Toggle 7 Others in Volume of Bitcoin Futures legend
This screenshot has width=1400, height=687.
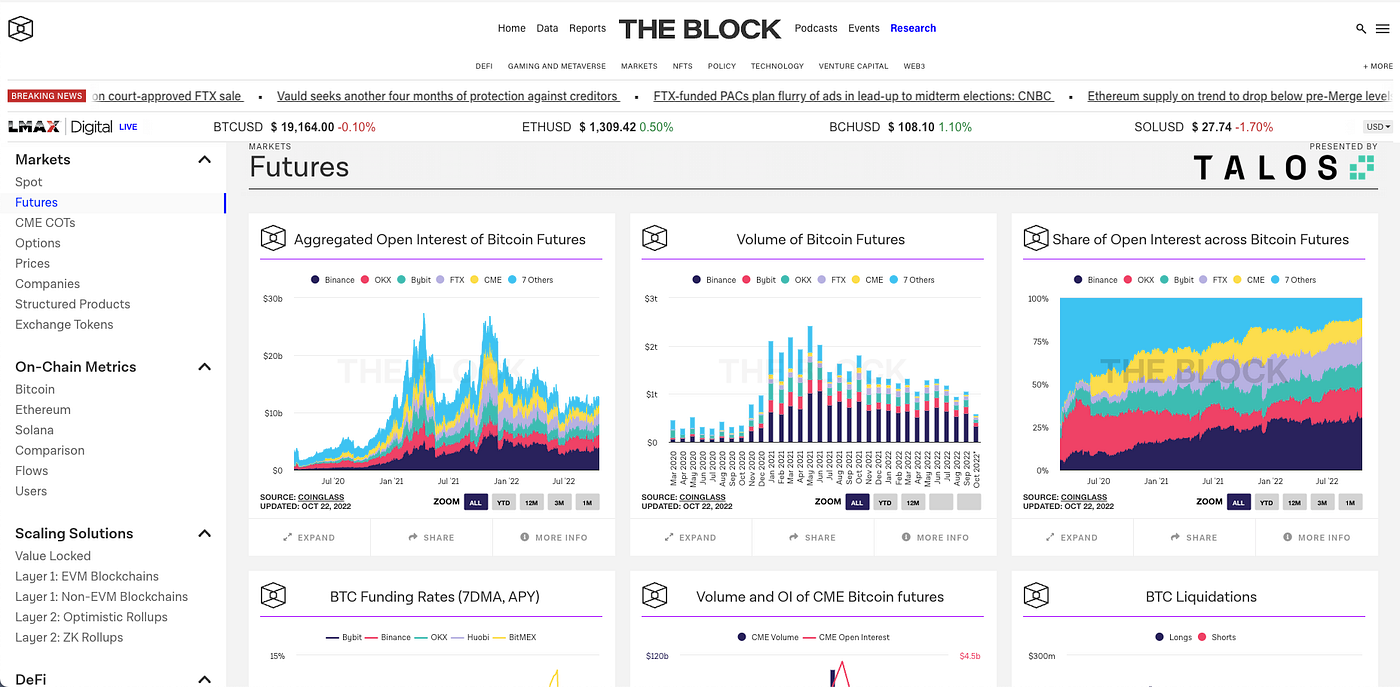click(912, 280)
